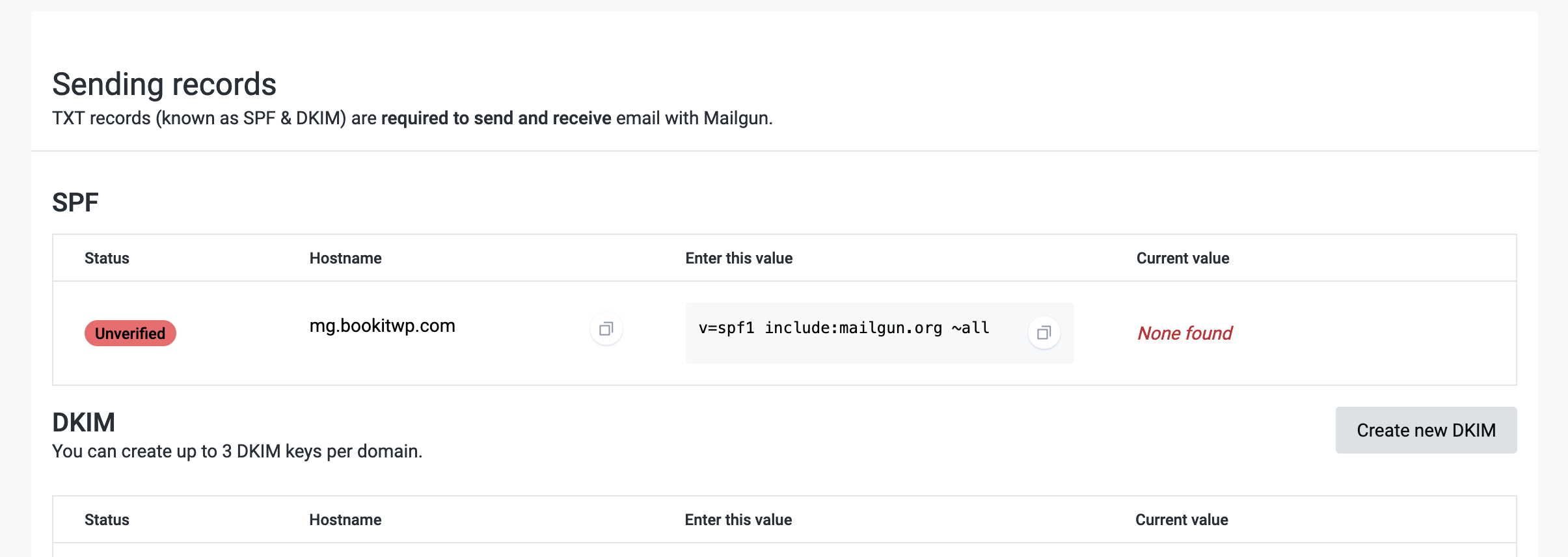Screen dimensions: 1568x557
Task: Click Status header in DKIM table
Action: click(107, 520)
